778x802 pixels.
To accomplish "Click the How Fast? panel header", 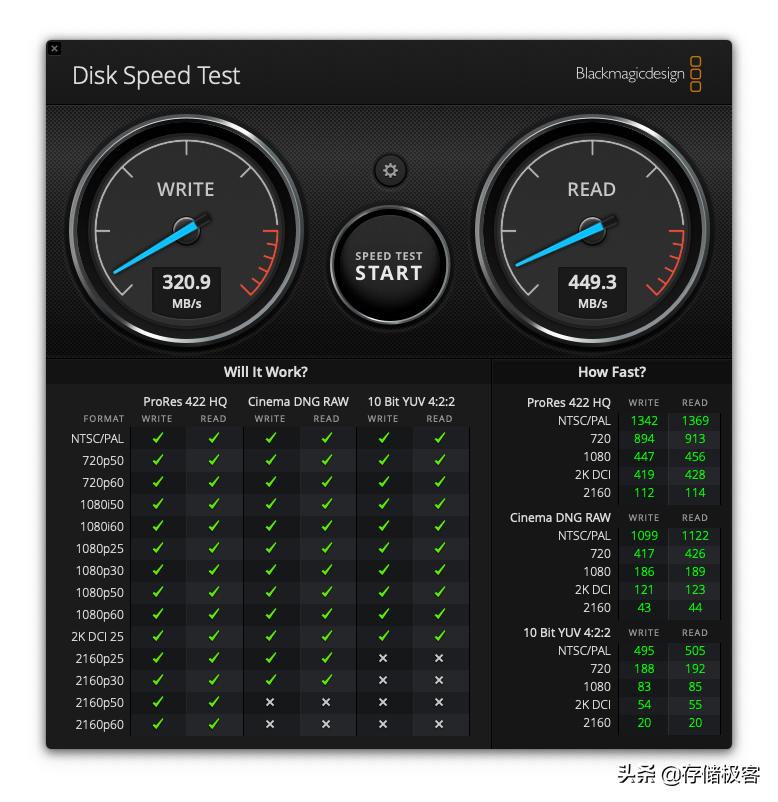I will pyautogui.click(x=612, y=372).
